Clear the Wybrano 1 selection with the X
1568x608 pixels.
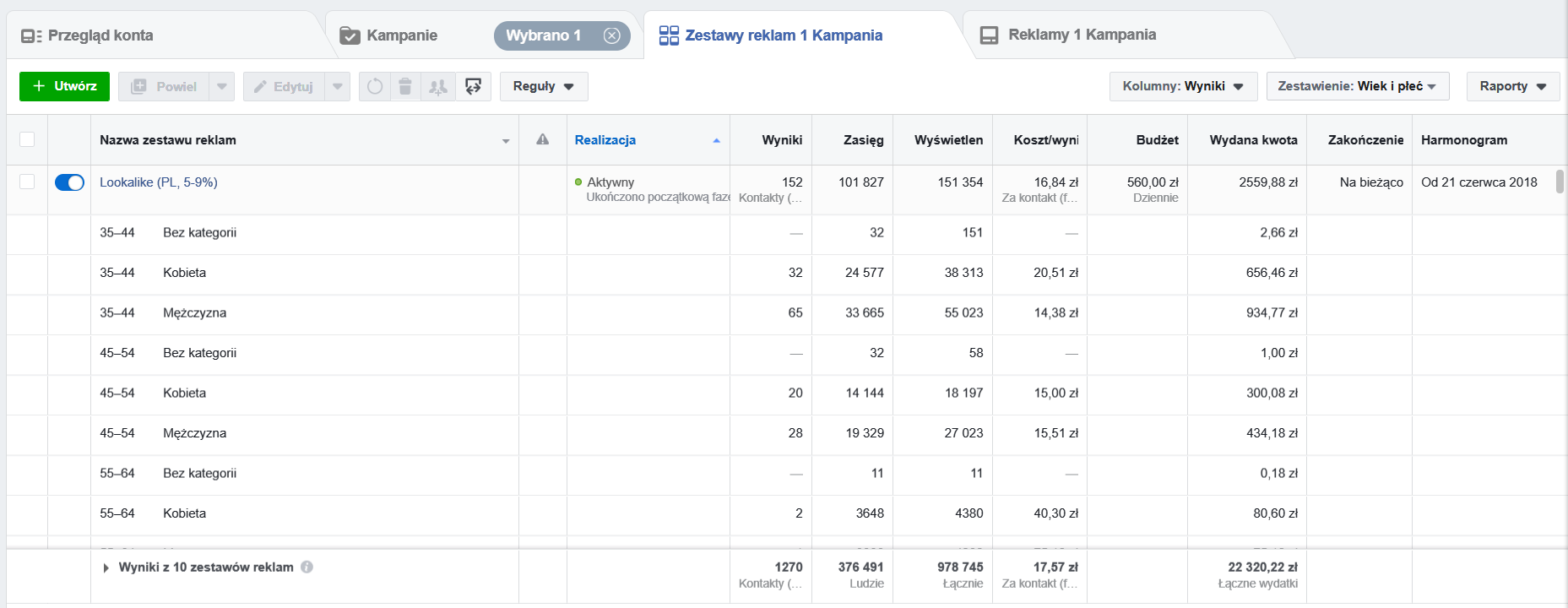612,35
